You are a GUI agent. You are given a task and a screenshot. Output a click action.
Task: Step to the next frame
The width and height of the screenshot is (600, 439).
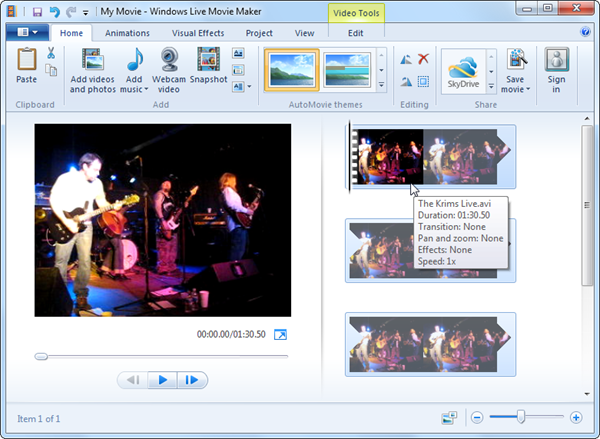194,380
